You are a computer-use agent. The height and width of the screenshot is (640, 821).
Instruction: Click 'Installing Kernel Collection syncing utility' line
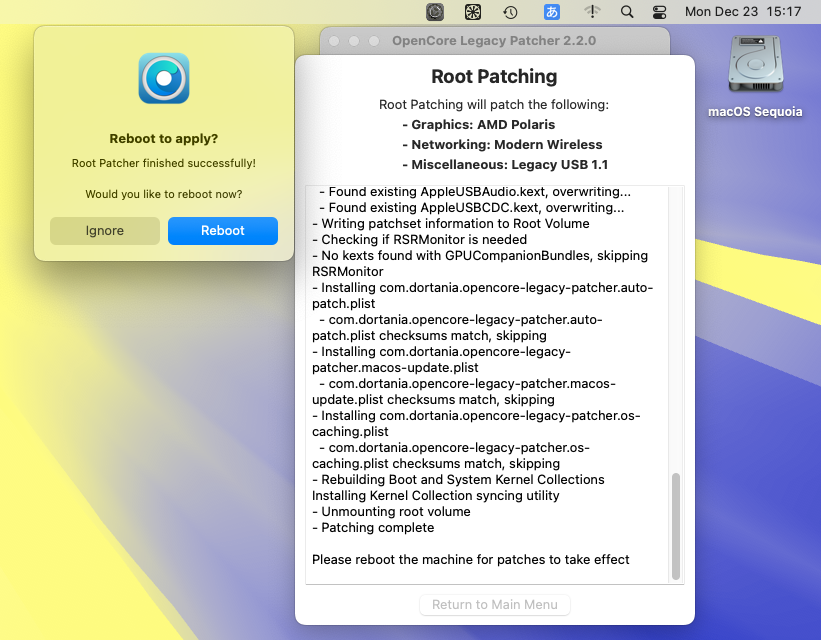tap(436, 495)
